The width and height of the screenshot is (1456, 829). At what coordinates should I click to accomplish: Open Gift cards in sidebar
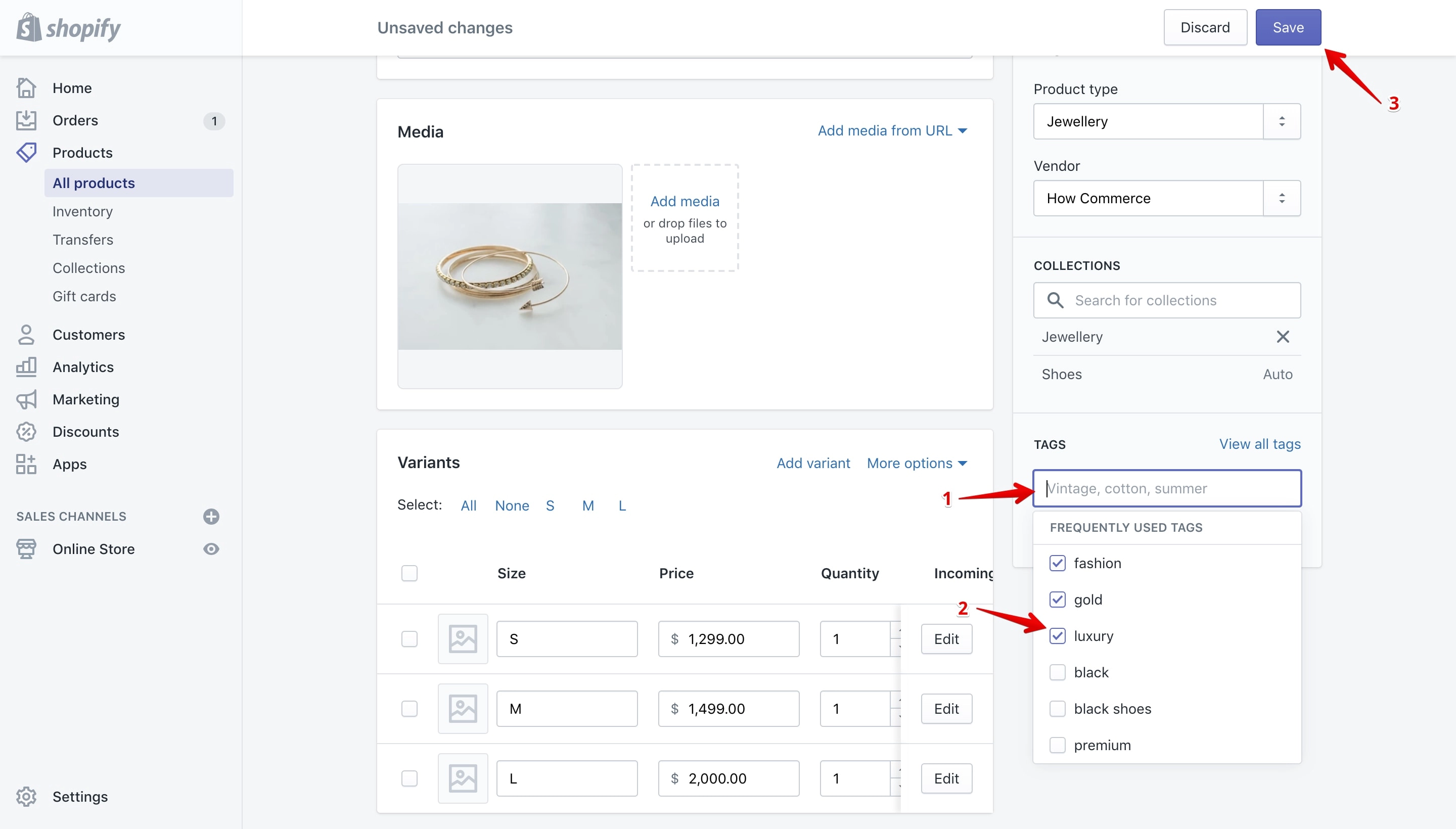(84, 297)
